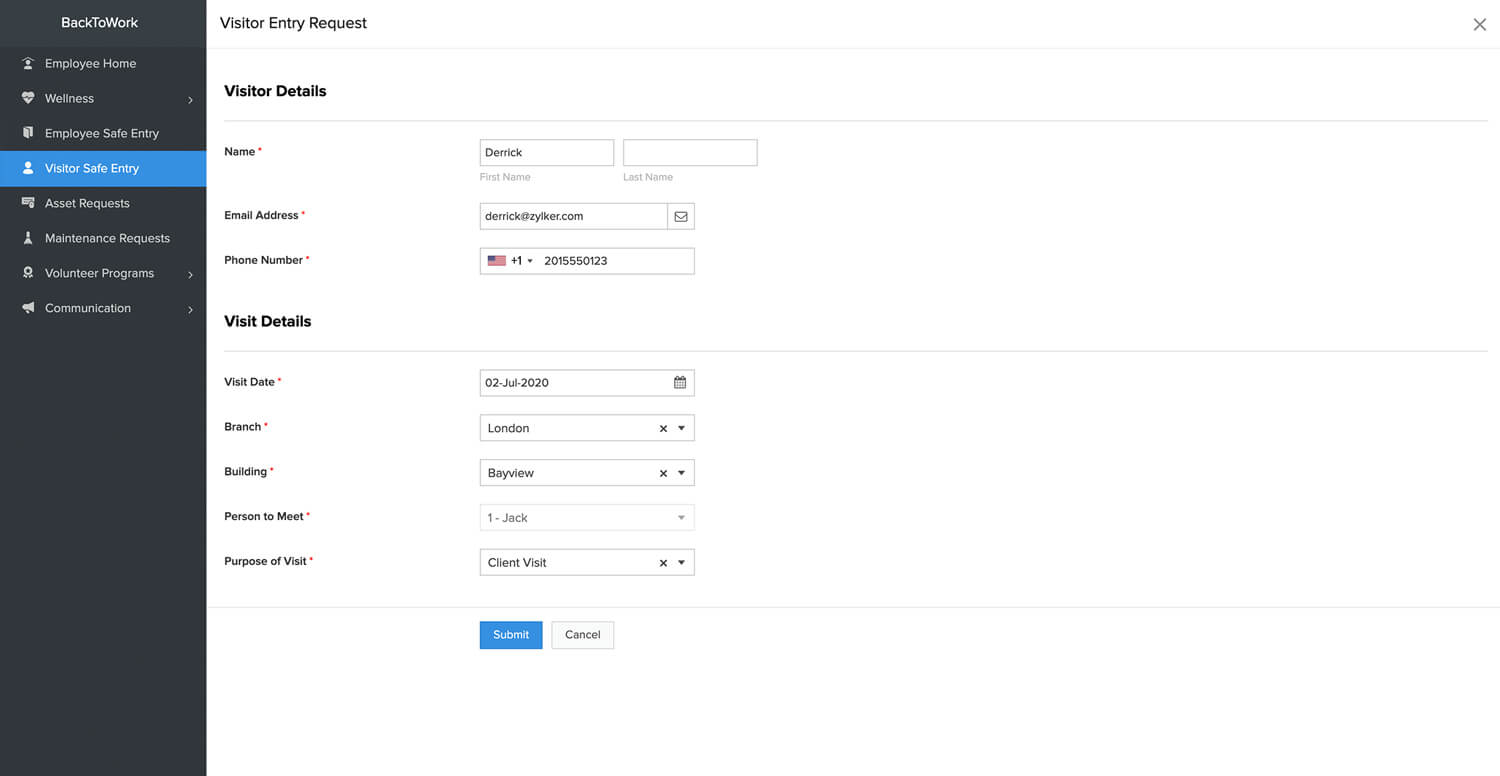Clear the London branch selection
The height and width of the screenshot is (776, 1500).
[x=663, y=428]
